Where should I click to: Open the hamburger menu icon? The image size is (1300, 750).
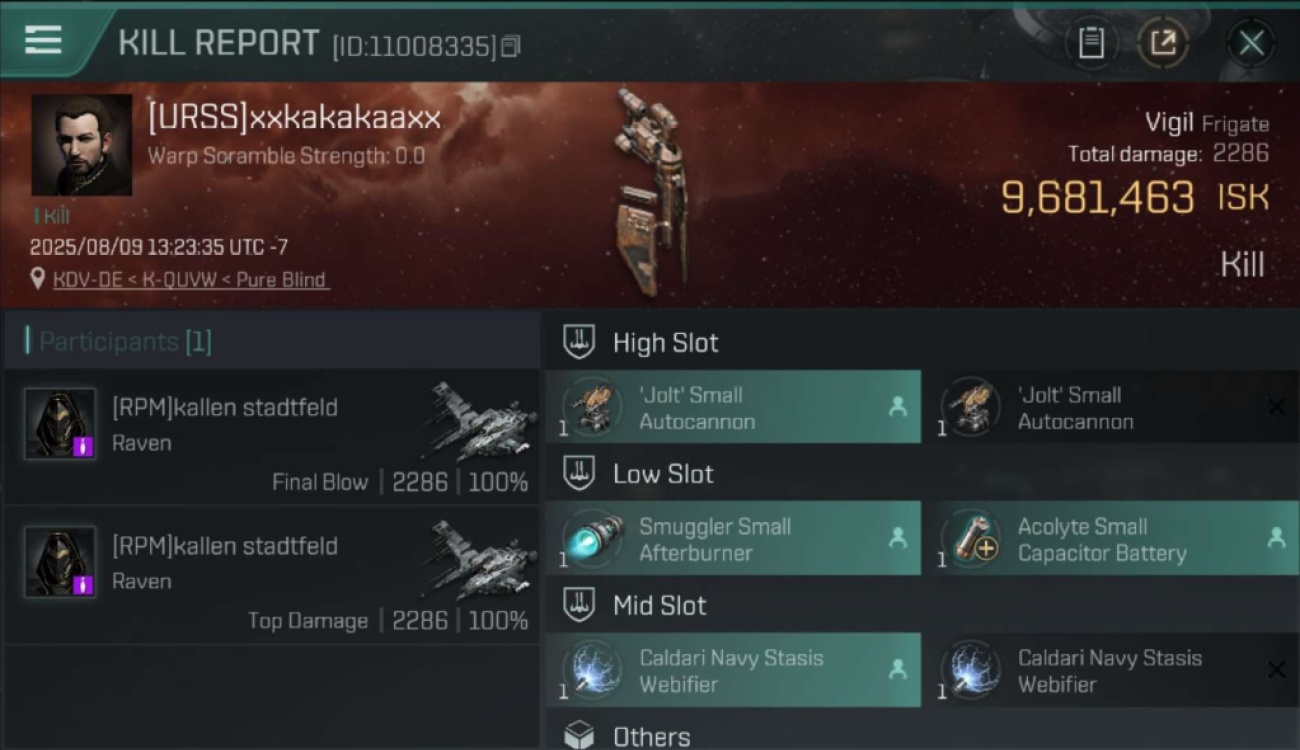coord(43,41)
